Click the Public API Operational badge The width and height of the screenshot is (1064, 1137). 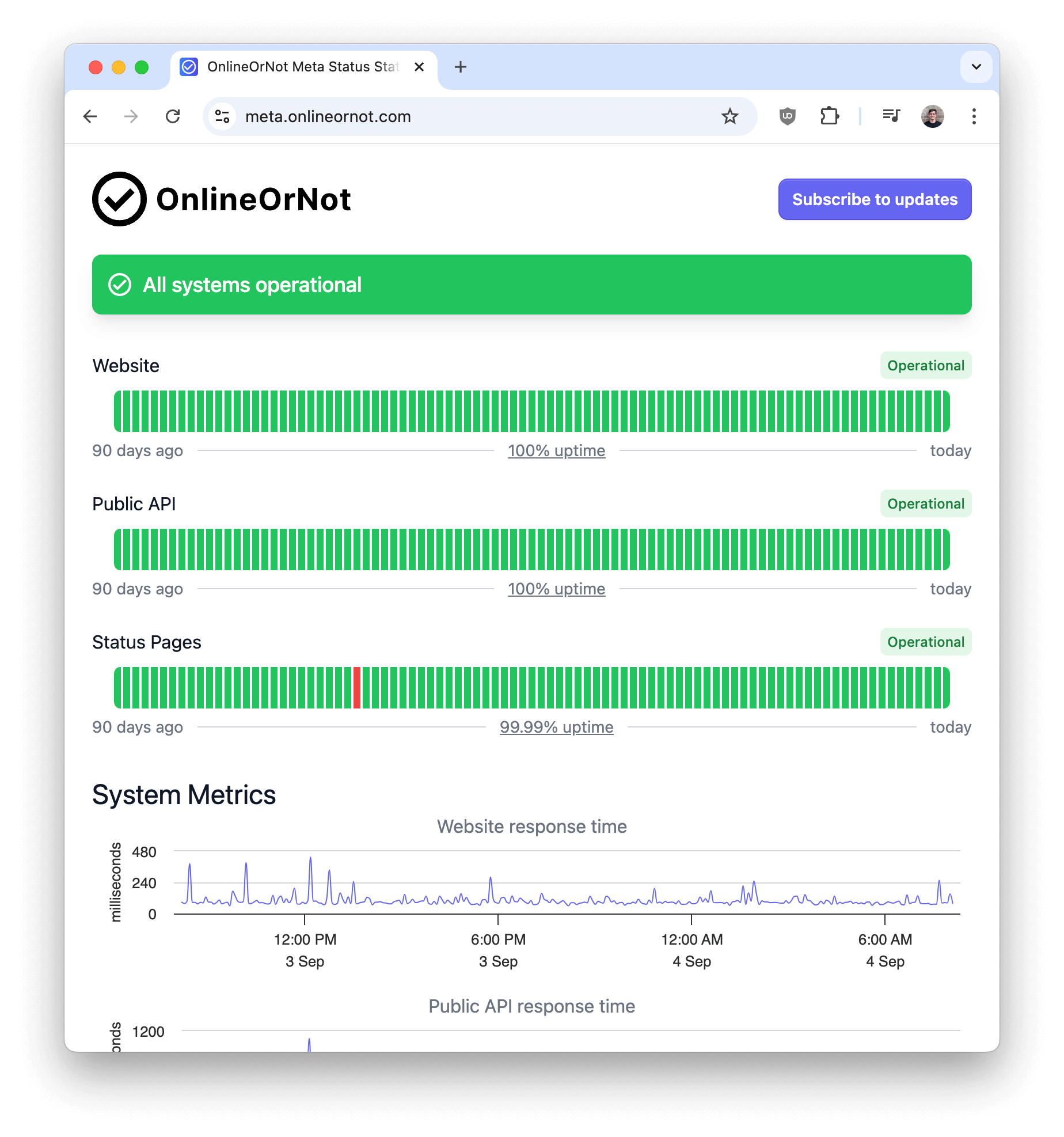click(x=926, y=503)
